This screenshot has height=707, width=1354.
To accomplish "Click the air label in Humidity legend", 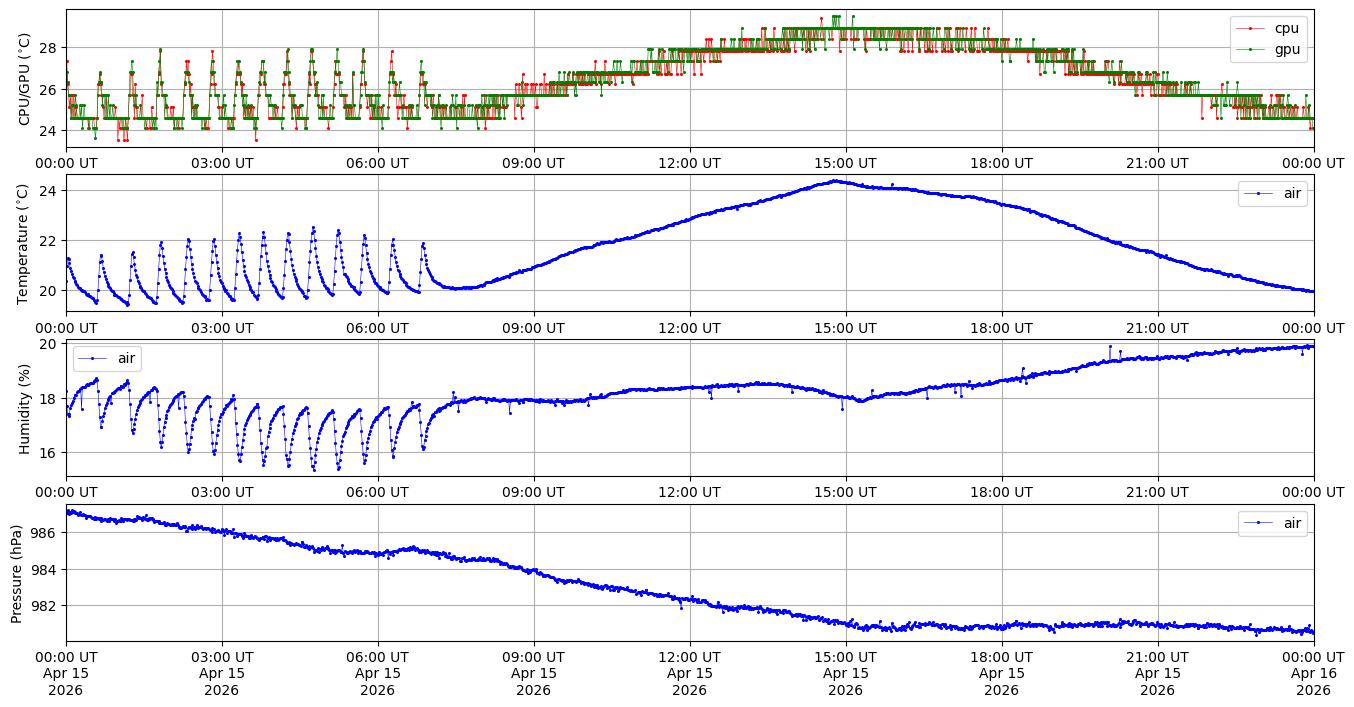I will pyautogui.click(x=128, y=358).
